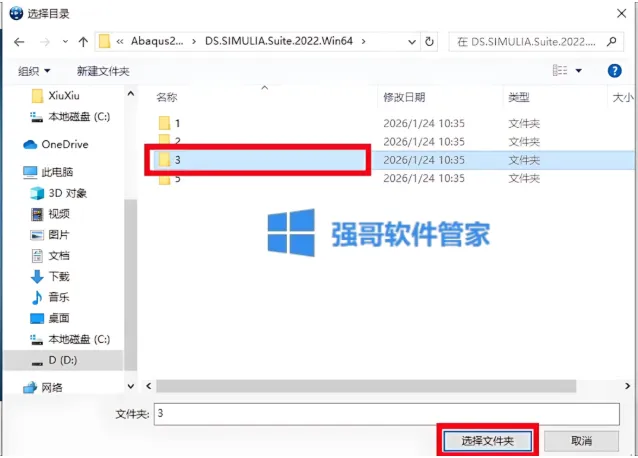Image resolution: width=638 pixels, height=458 pixels.
Task: Click the navigation pane vertical scrollbar thumb
Action: (131, 285)
